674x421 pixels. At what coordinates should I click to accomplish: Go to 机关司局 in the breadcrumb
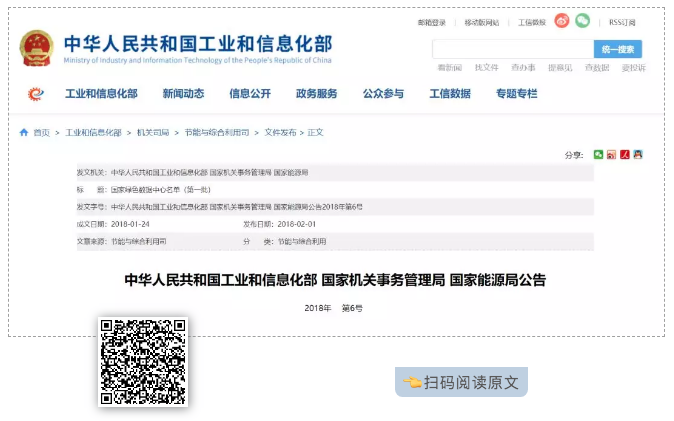tap(153, 132)
